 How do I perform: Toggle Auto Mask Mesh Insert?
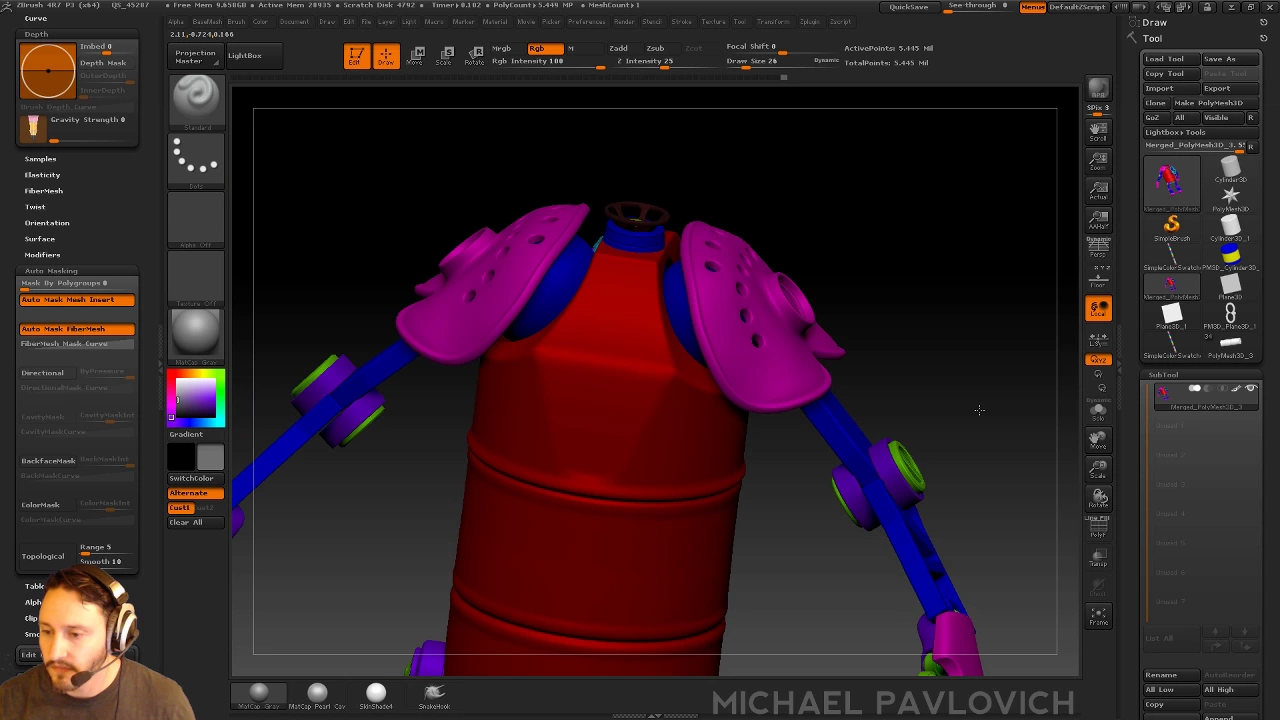[x=77, y=300]
